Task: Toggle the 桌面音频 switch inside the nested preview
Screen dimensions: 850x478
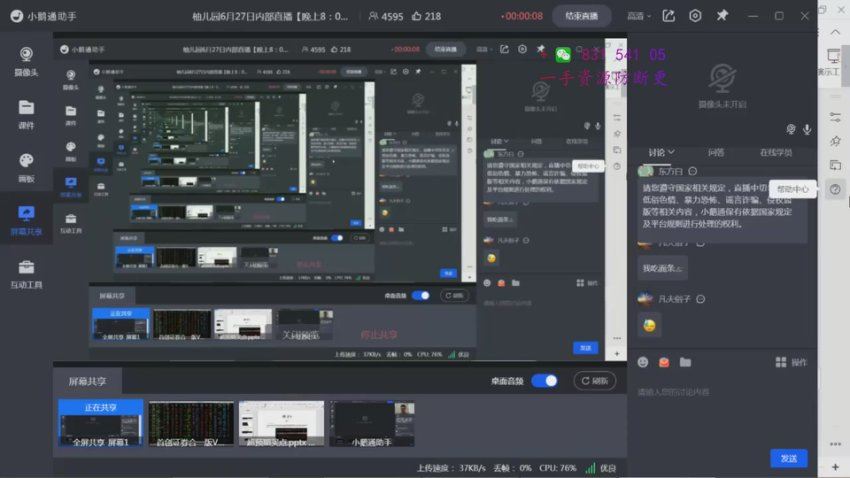Action: 421,295
